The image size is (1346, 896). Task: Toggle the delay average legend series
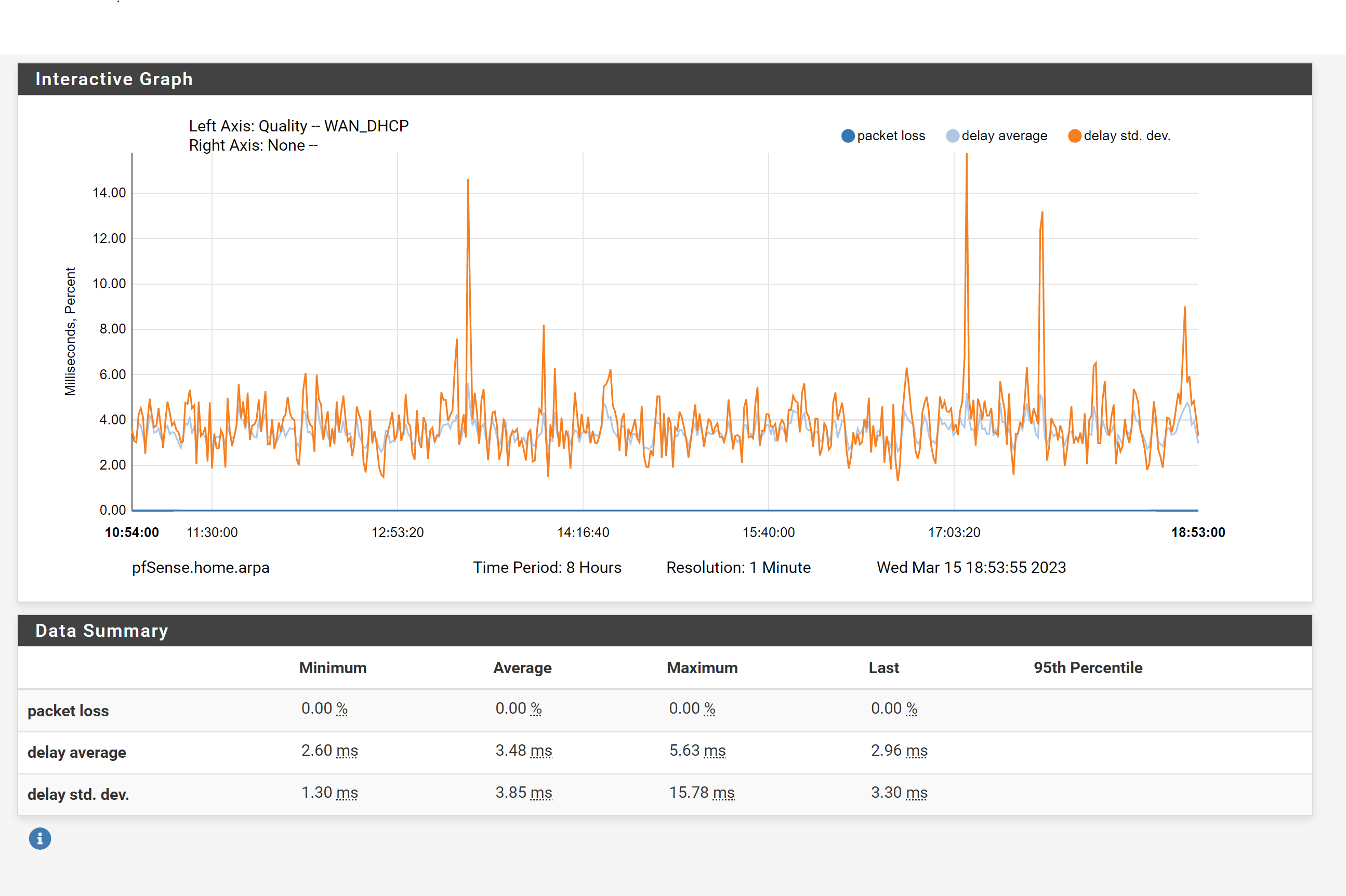pos(997,136)
